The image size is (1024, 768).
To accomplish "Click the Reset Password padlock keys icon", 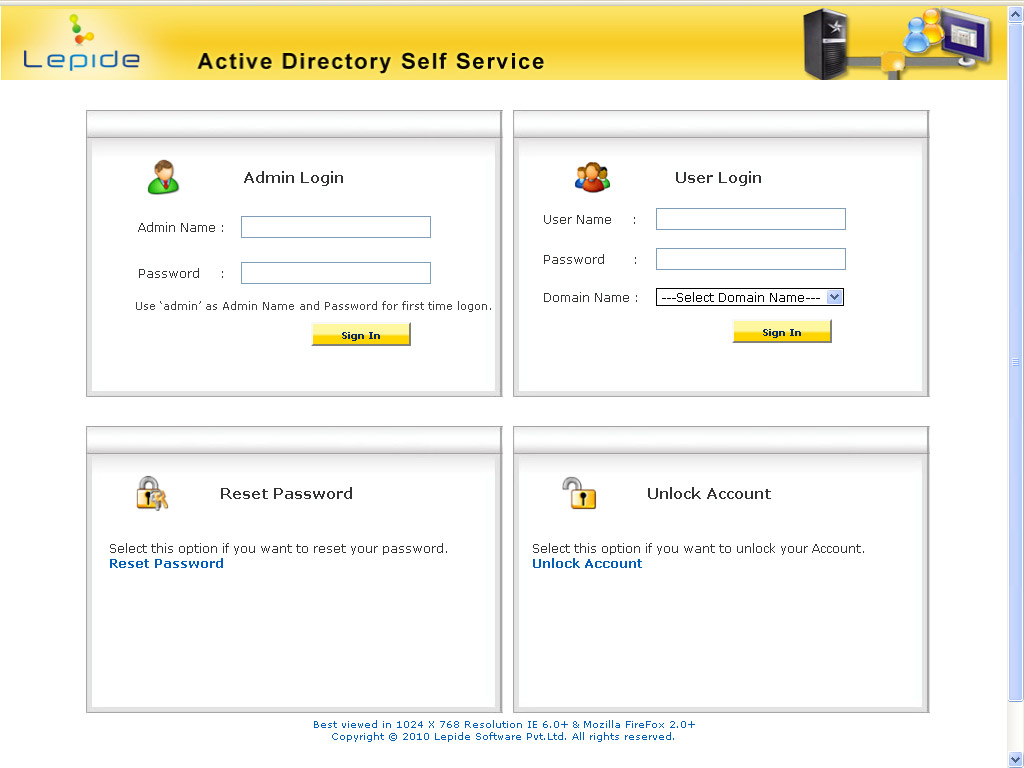I will 152,493.
